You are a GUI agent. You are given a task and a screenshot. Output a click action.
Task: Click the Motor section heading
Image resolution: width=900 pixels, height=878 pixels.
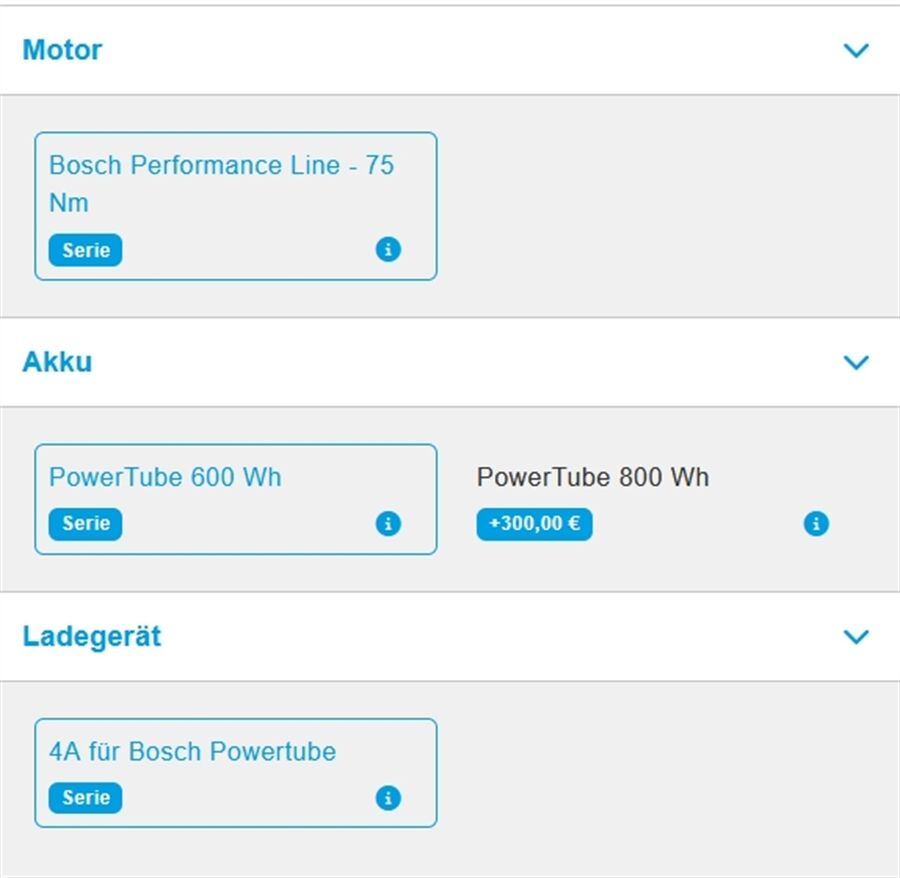pyautogui.click(x=62, y=50)
